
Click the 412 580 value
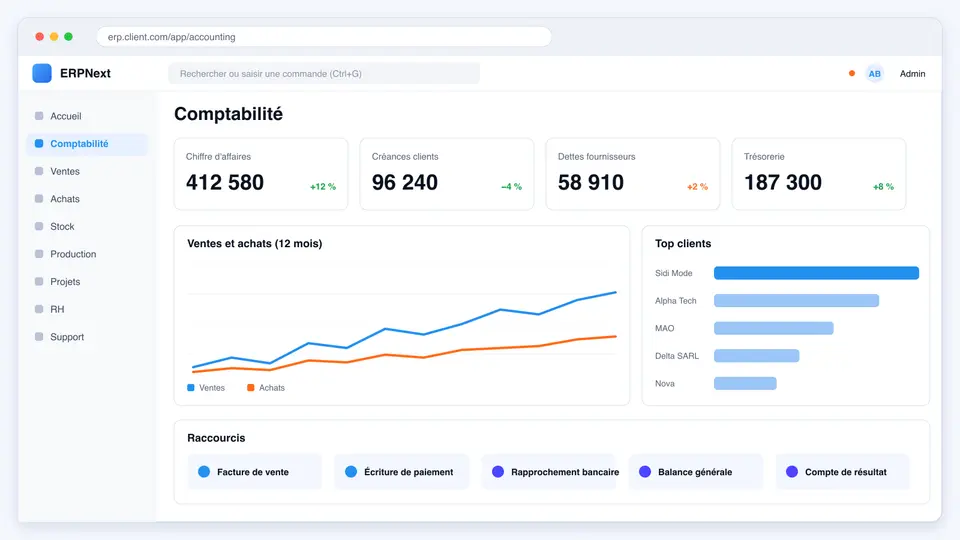point(225,182)
